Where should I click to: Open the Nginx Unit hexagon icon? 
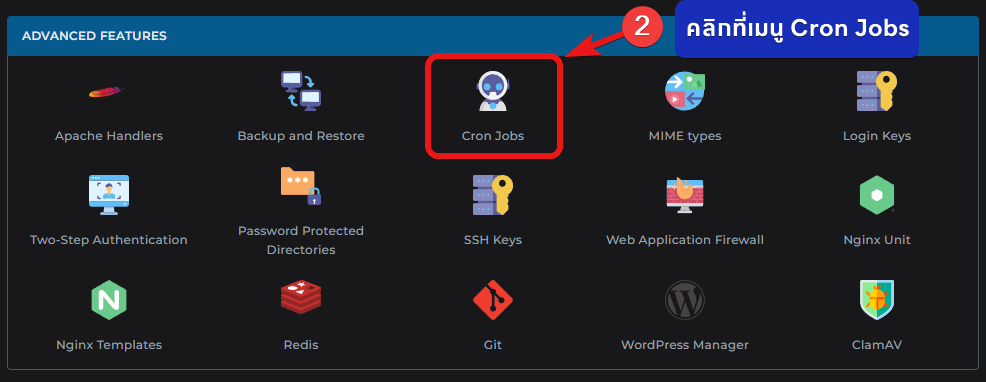point(877,194)
